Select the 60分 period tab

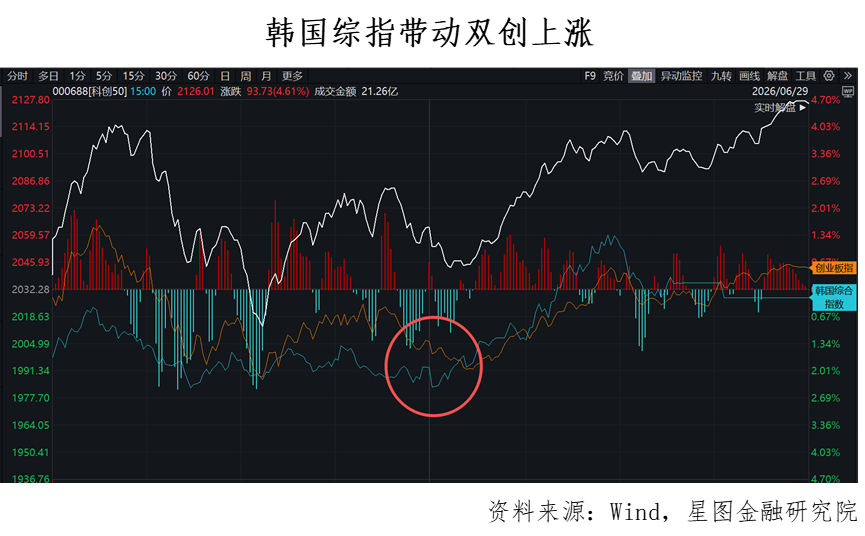tap(198, 76)
